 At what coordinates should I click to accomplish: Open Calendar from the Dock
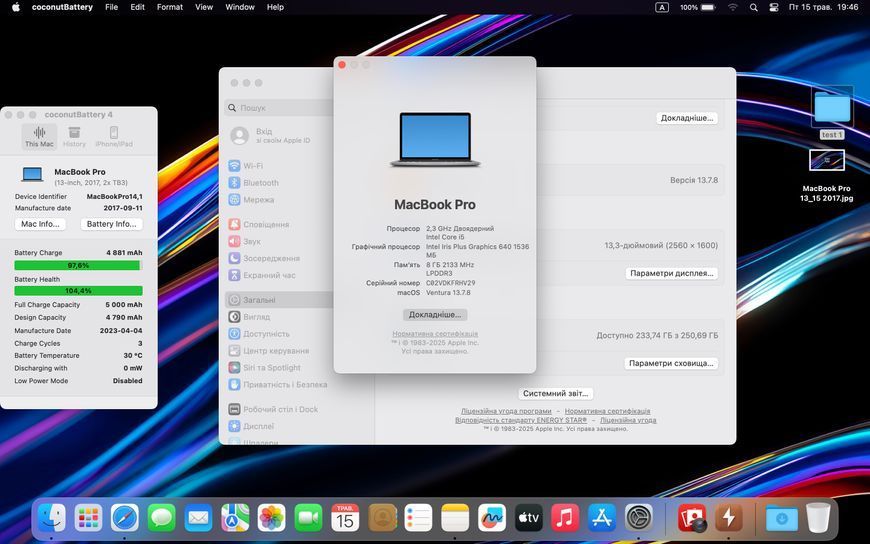click(x=345, y=518)
